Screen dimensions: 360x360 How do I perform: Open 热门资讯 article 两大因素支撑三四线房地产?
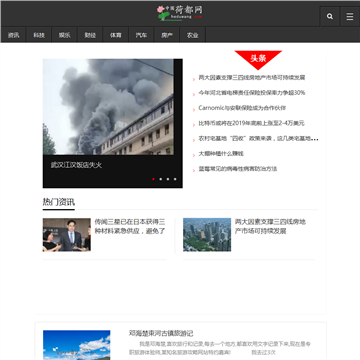click(x=270, y=226)
